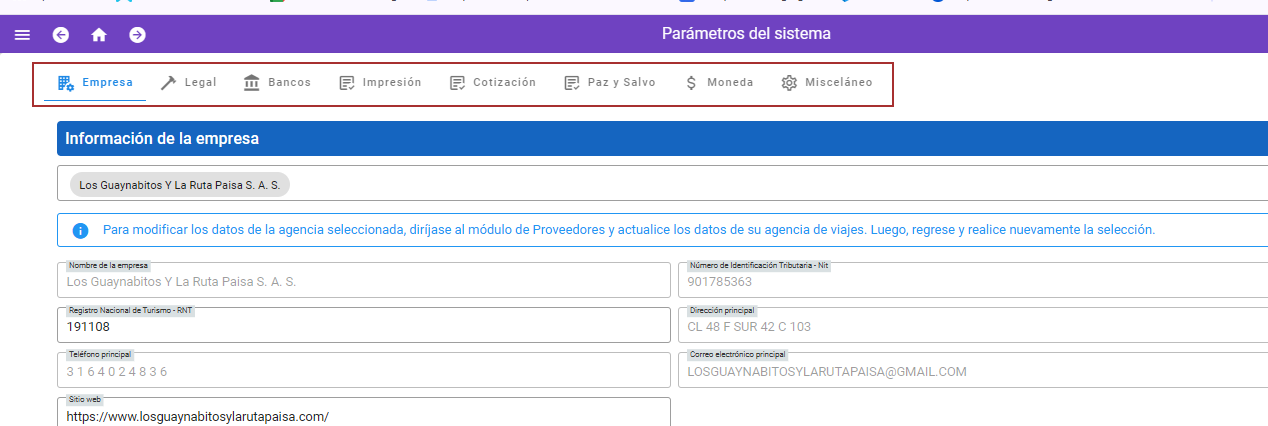
Task: Open the Misceláneo settings tab
Action: (826, 83)
